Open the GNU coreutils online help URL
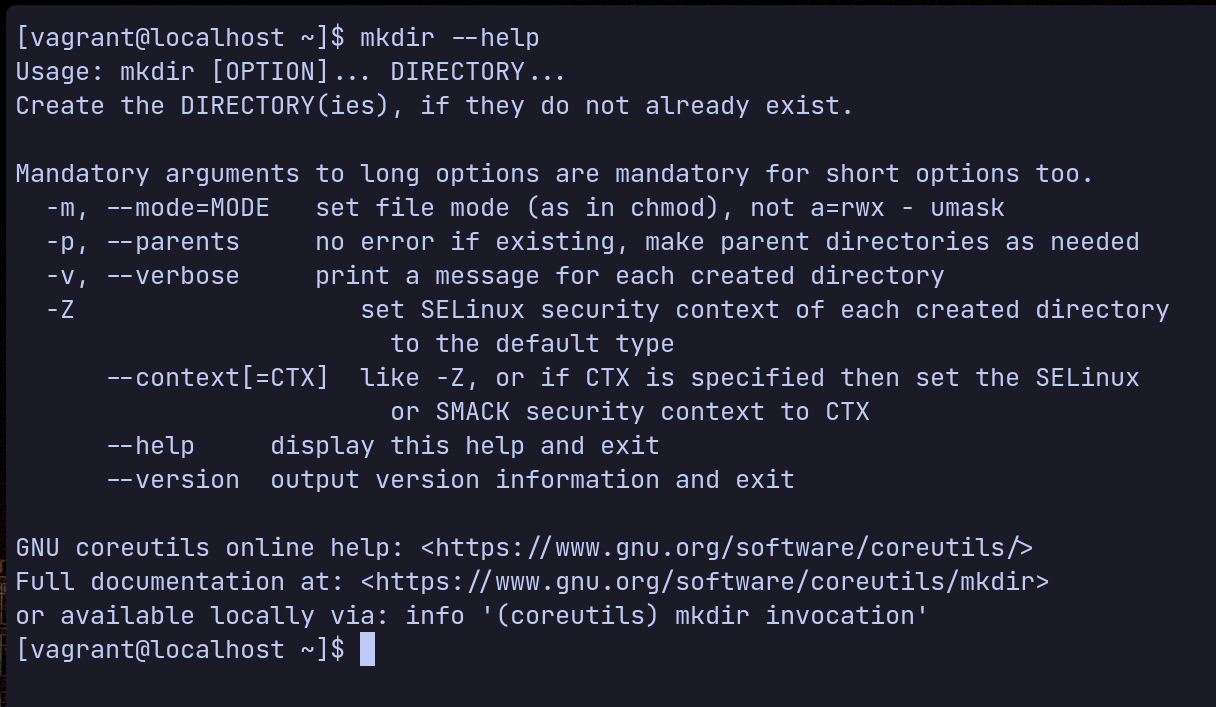This screenshot has height=707, width=1216. [x=727, y=548]
